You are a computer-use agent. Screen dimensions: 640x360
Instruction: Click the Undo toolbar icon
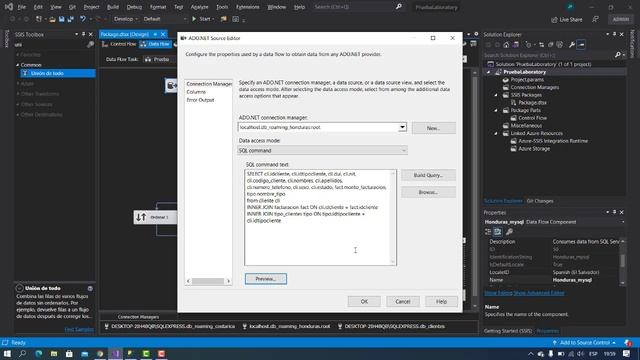pyautogui.click(x=83, y=19)
